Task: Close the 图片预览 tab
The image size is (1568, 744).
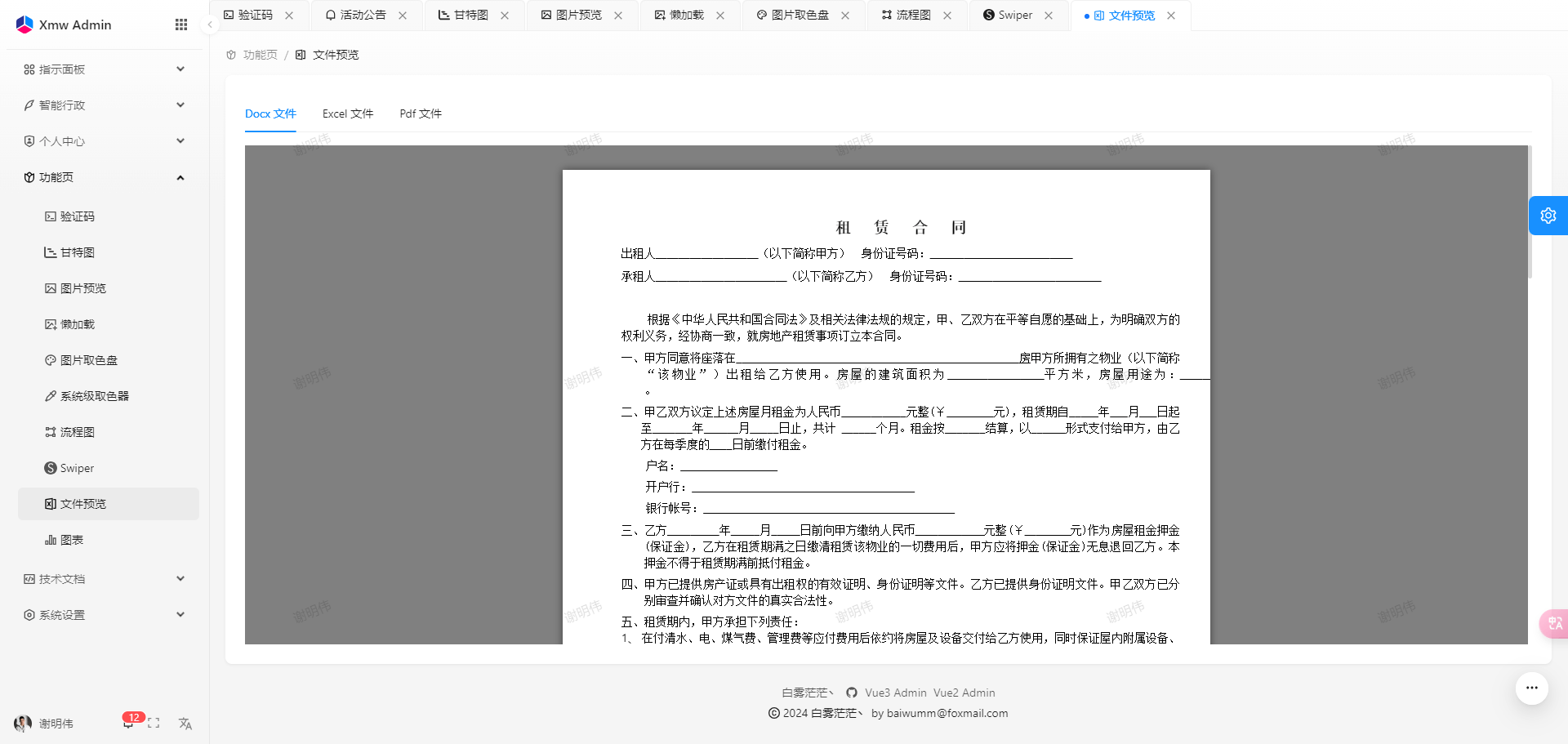Action: click(618, 16)
